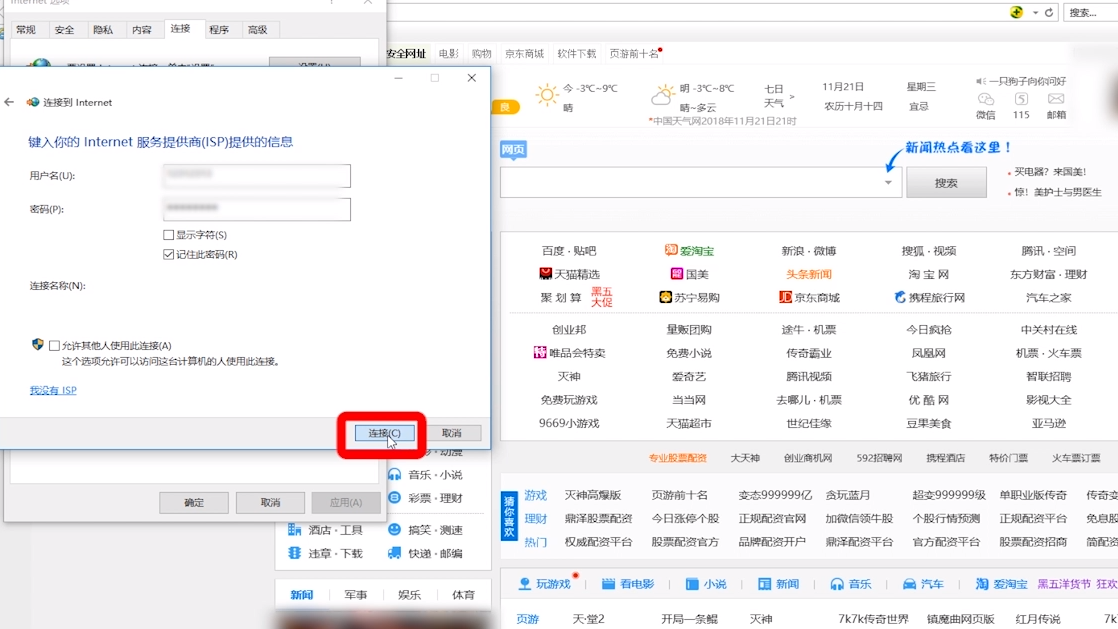Select the 新闻 tab in the news section

pyautogui.click(x=302, y=594)
